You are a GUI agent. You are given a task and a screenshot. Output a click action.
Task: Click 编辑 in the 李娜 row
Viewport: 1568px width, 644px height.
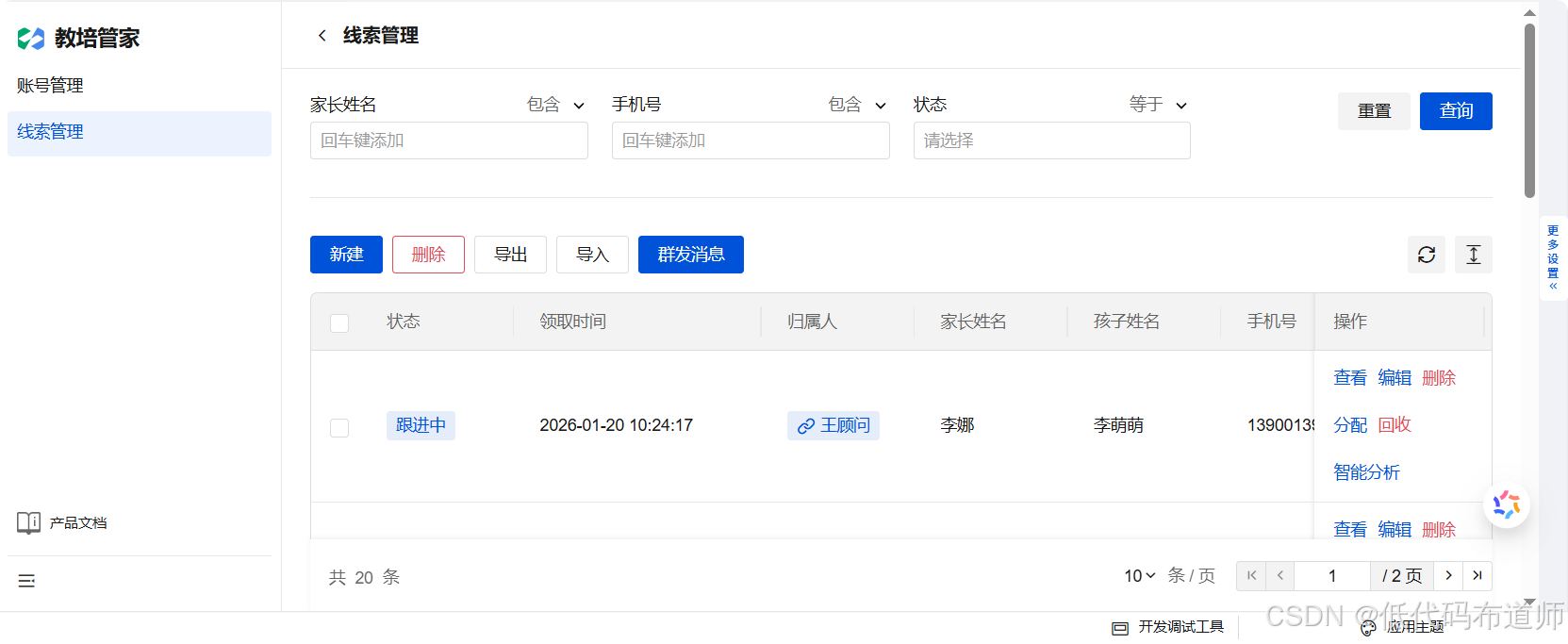tap(1395, 378)
